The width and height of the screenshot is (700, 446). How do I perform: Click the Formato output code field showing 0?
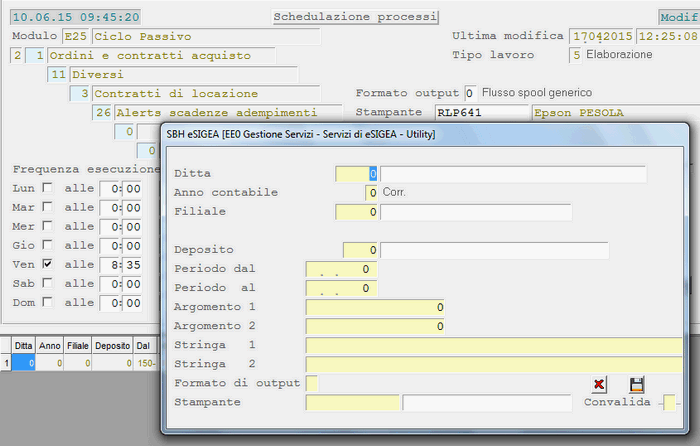pyautogui.click(x=470, y=93)
